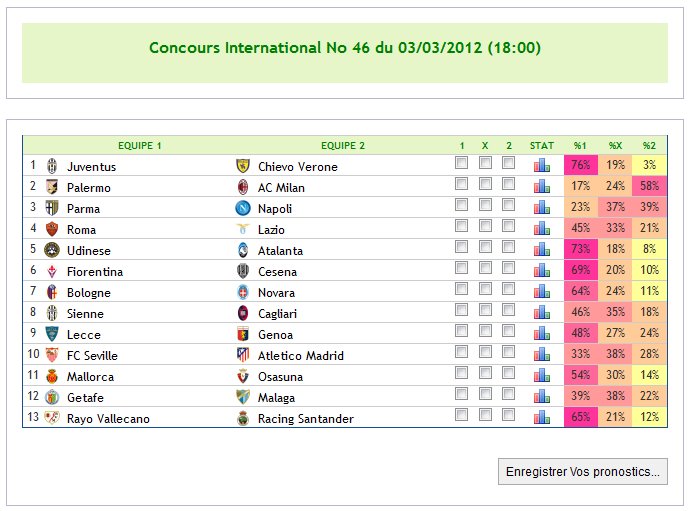This screenshot has width=690, height=511.
Task: Open stats chart for FC Seville match
Action: click(x=541, y=354)
